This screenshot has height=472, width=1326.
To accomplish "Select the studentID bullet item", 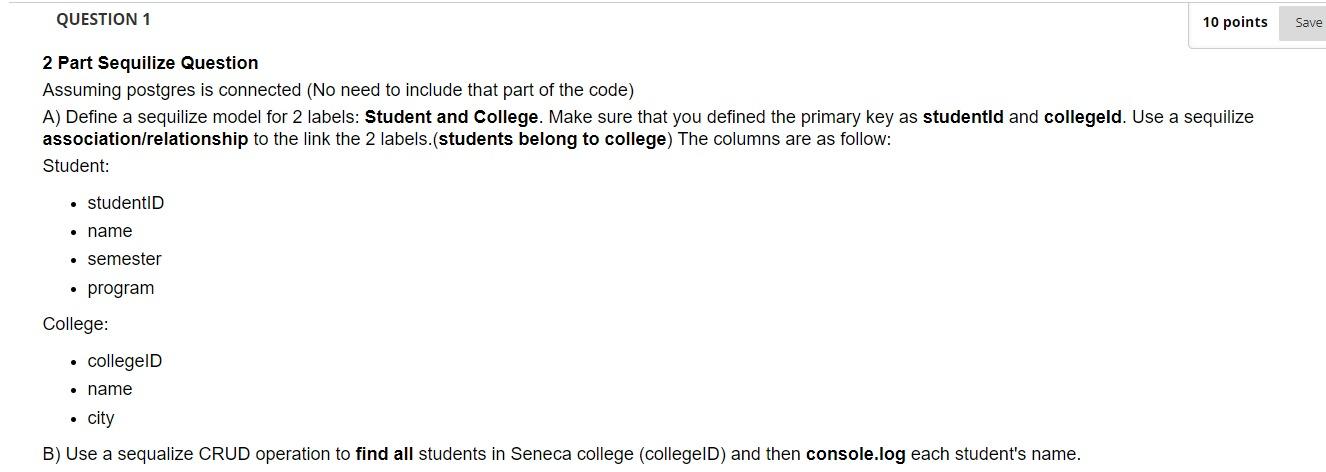I will tap(126, 203).
